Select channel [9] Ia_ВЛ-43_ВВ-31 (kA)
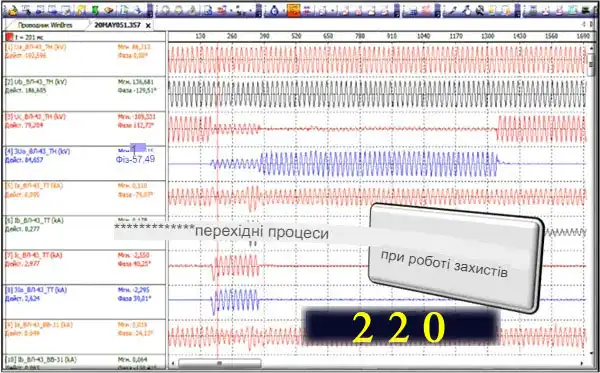Screen dimensions: 600x373 (39, 325)
